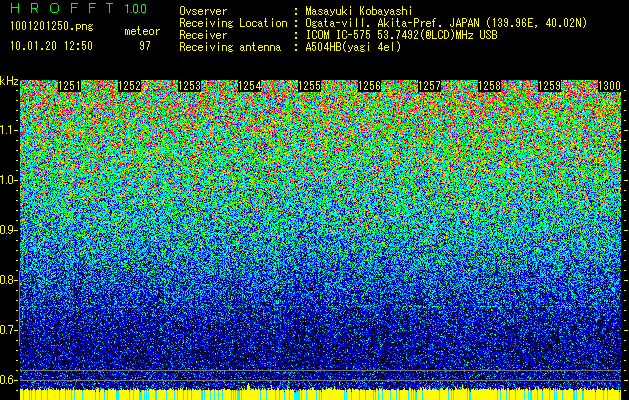The image size is (629, 400).
Task: Click the Ovserver label text
Action: (203, 11)
